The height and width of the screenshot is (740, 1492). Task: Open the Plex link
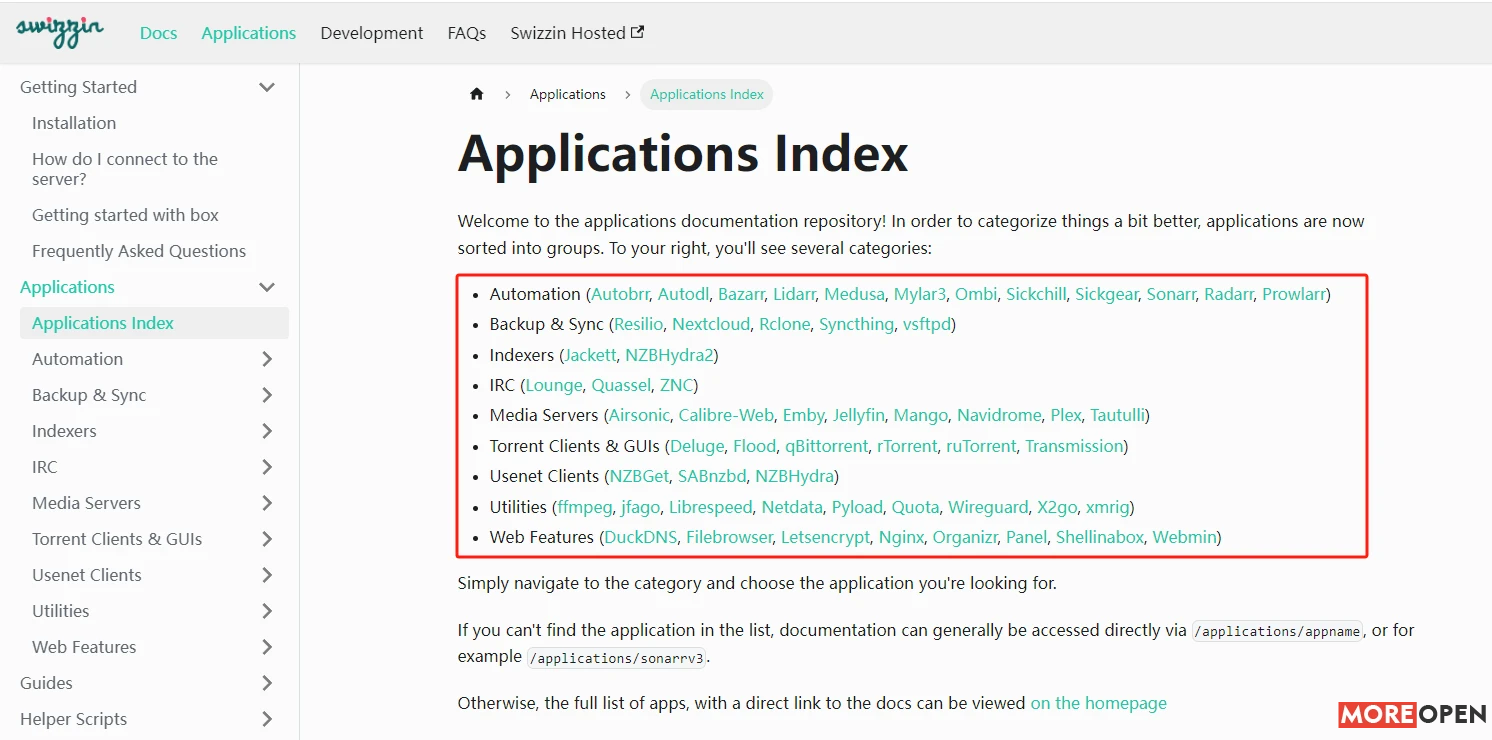[1066, 415]
